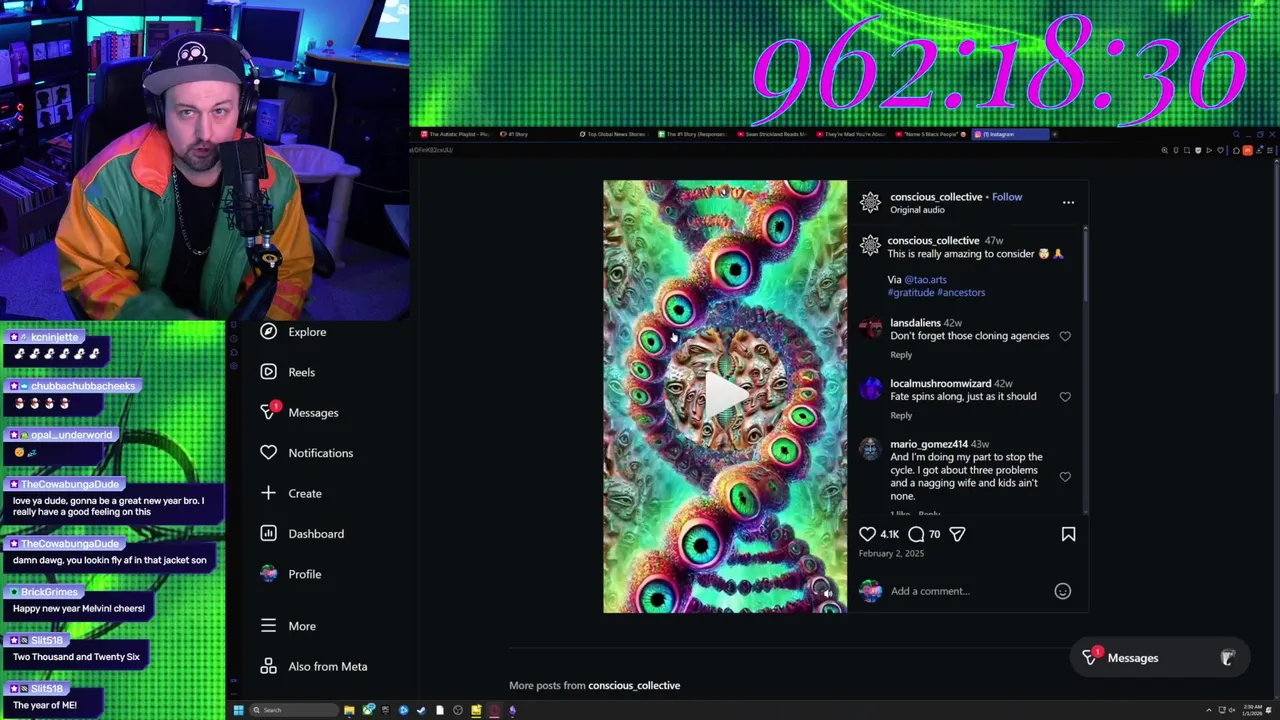Open the floating Messages button
Screen dimensions: 1280x720
(1160, 658)
